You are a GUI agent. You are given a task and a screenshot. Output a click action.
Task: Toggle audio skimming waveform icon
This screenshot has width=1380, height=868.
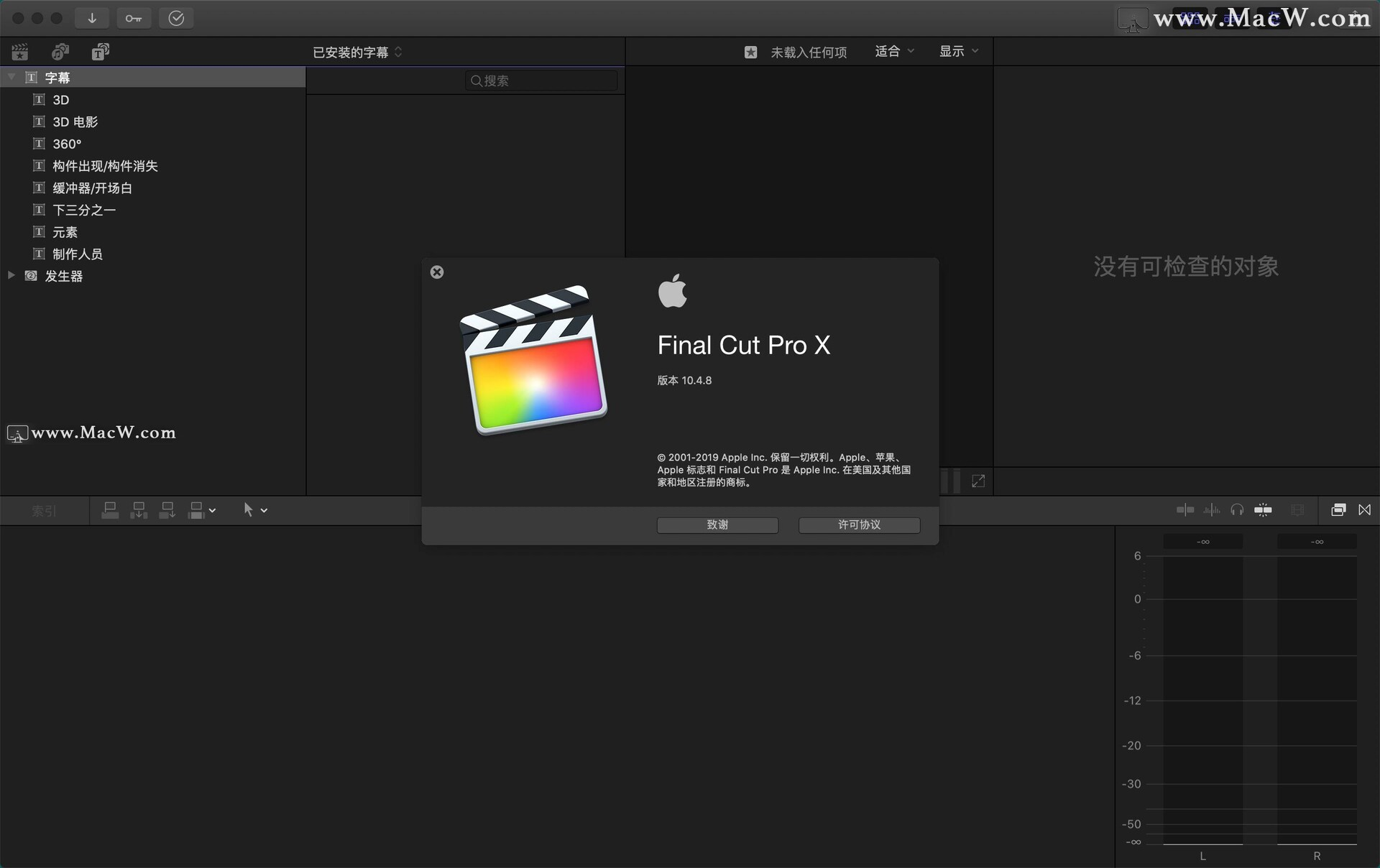[1212, 509]
